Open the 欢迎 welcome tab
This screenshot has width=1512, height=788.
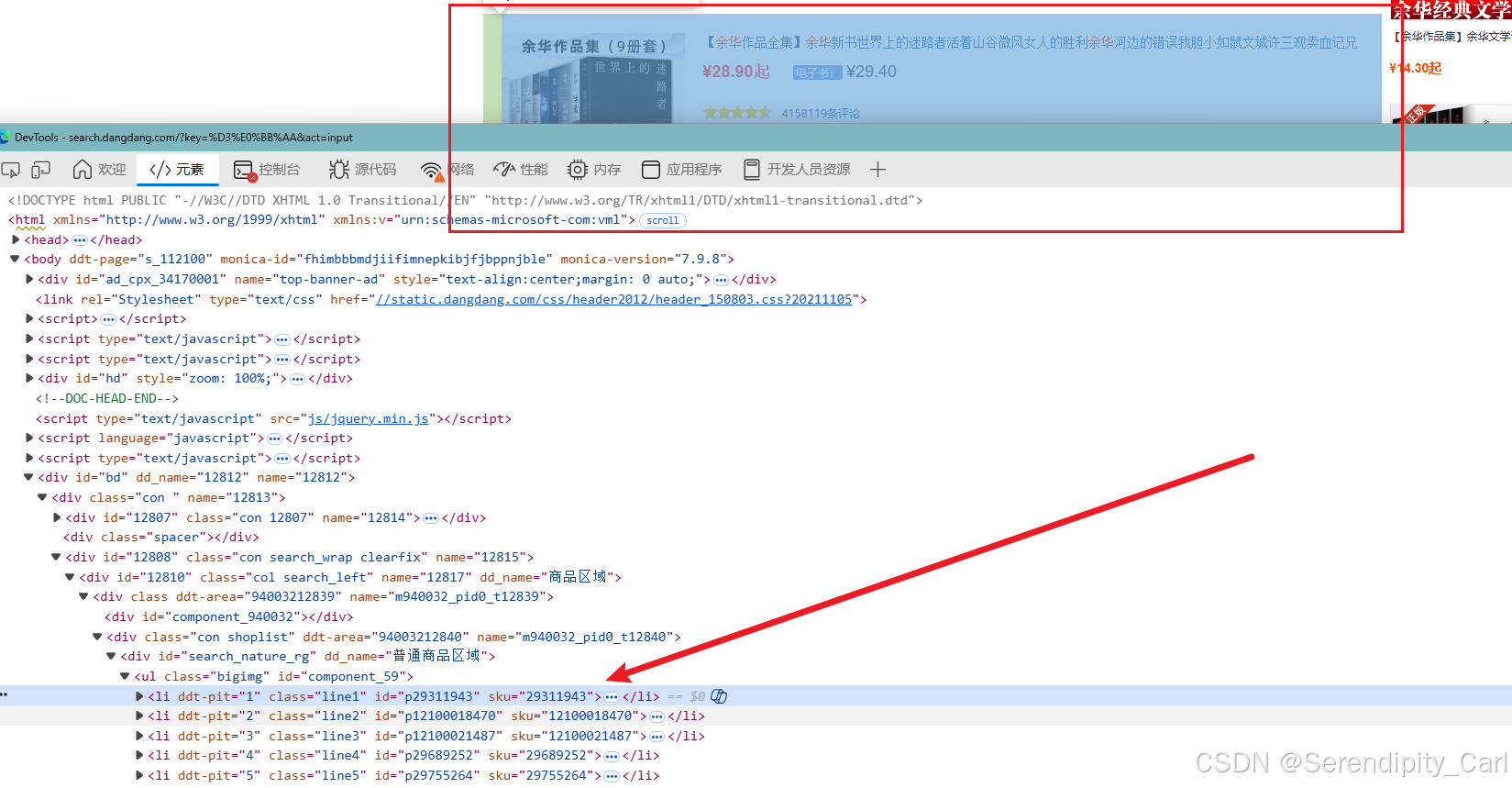[x=99, y=170]
